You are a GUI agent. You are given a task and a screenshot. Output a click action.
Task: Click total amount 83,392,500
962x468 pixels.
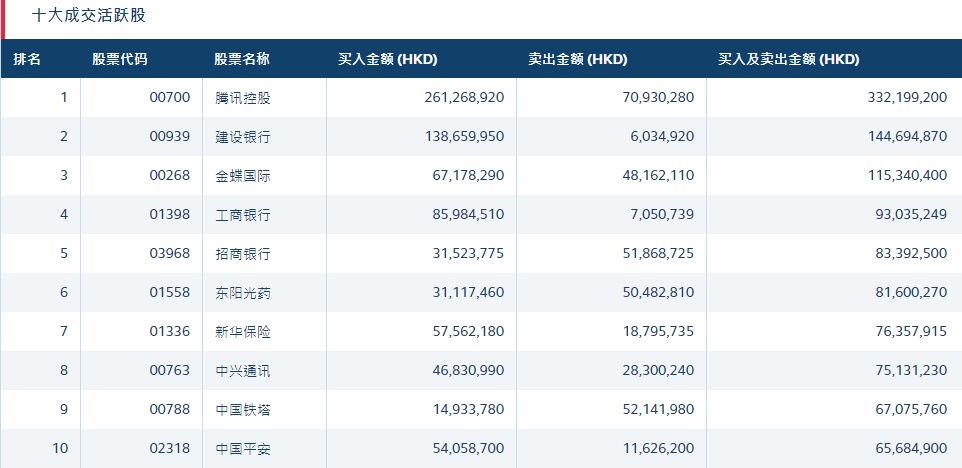coord(911,253)
